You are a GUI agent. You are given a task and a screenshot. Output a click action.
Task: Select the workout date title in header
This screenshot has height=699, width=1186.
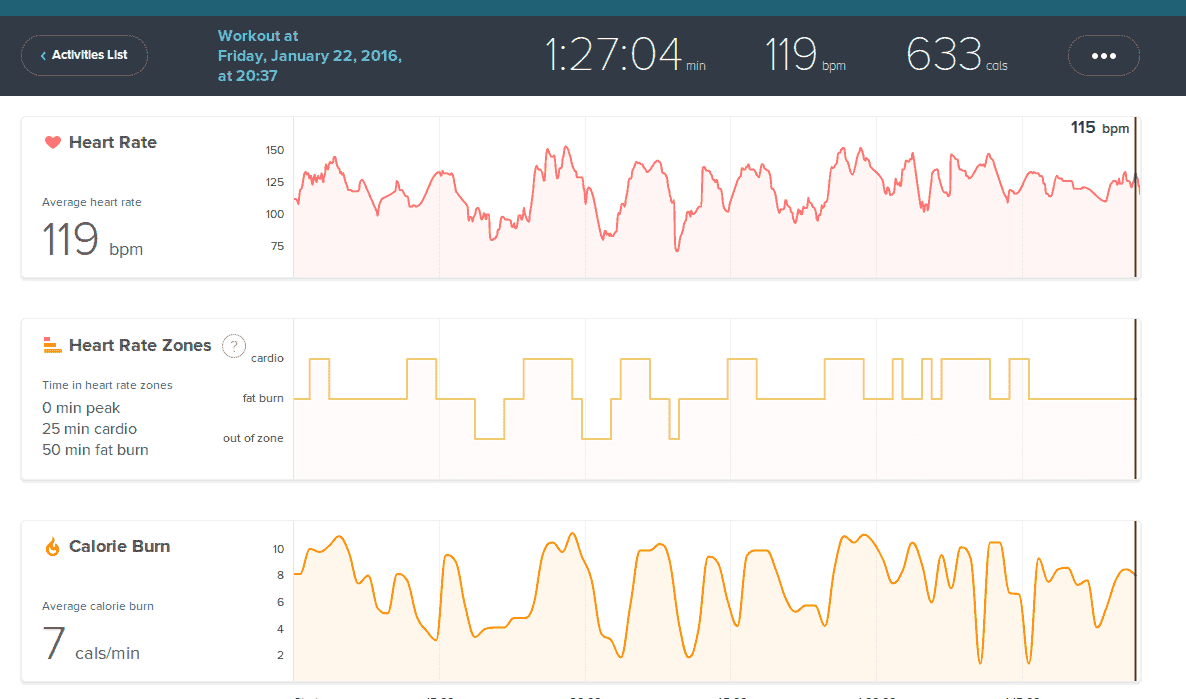(x=309, y=56)
